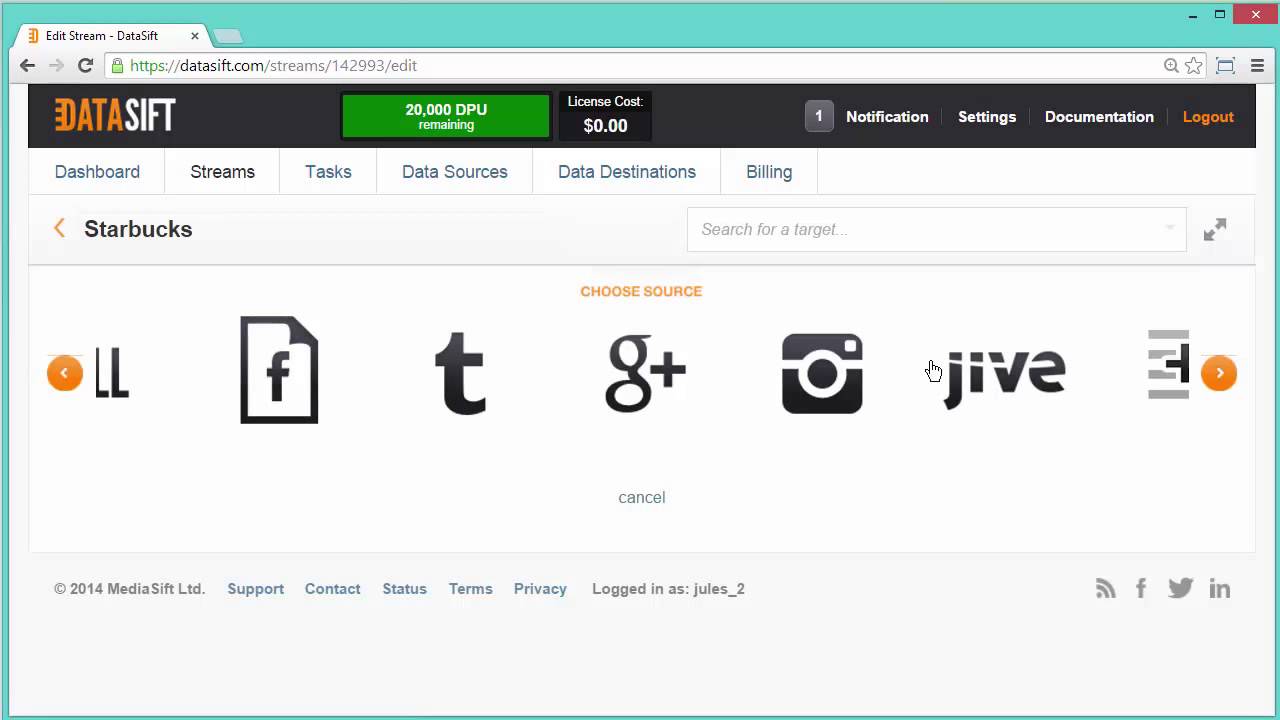
Task: Go back in browser history
Action: click(x=28, y=65)
